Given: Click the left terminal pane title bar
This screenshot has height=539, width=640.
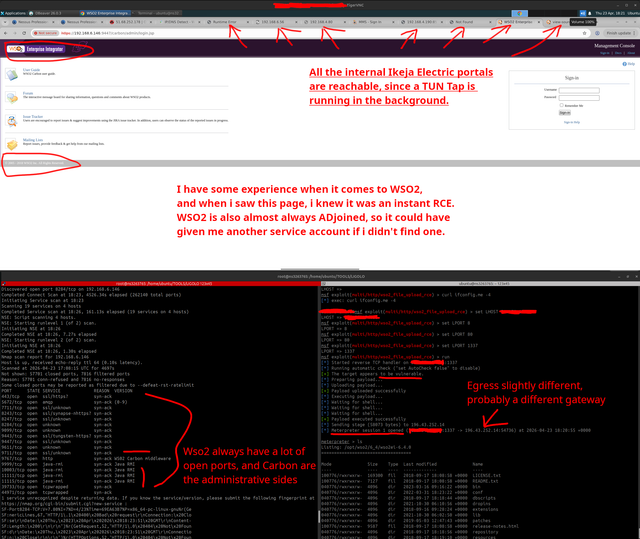Looking at the screenshot, I should [x=160, y=284].
